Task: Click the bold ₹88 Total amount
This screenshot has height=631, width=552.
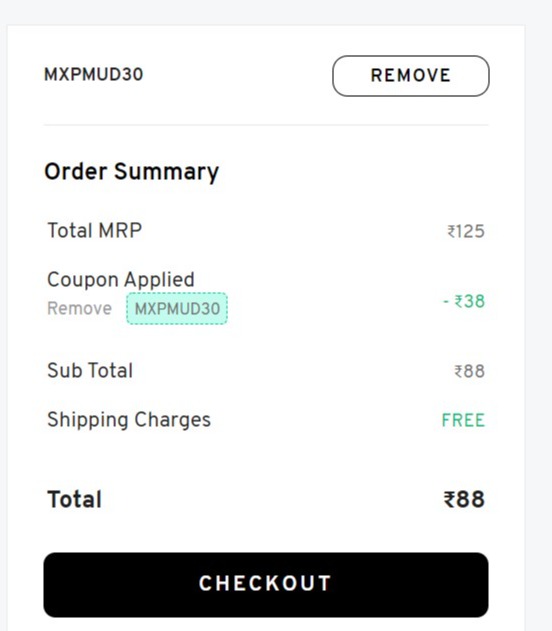Action: pos(464,499)
